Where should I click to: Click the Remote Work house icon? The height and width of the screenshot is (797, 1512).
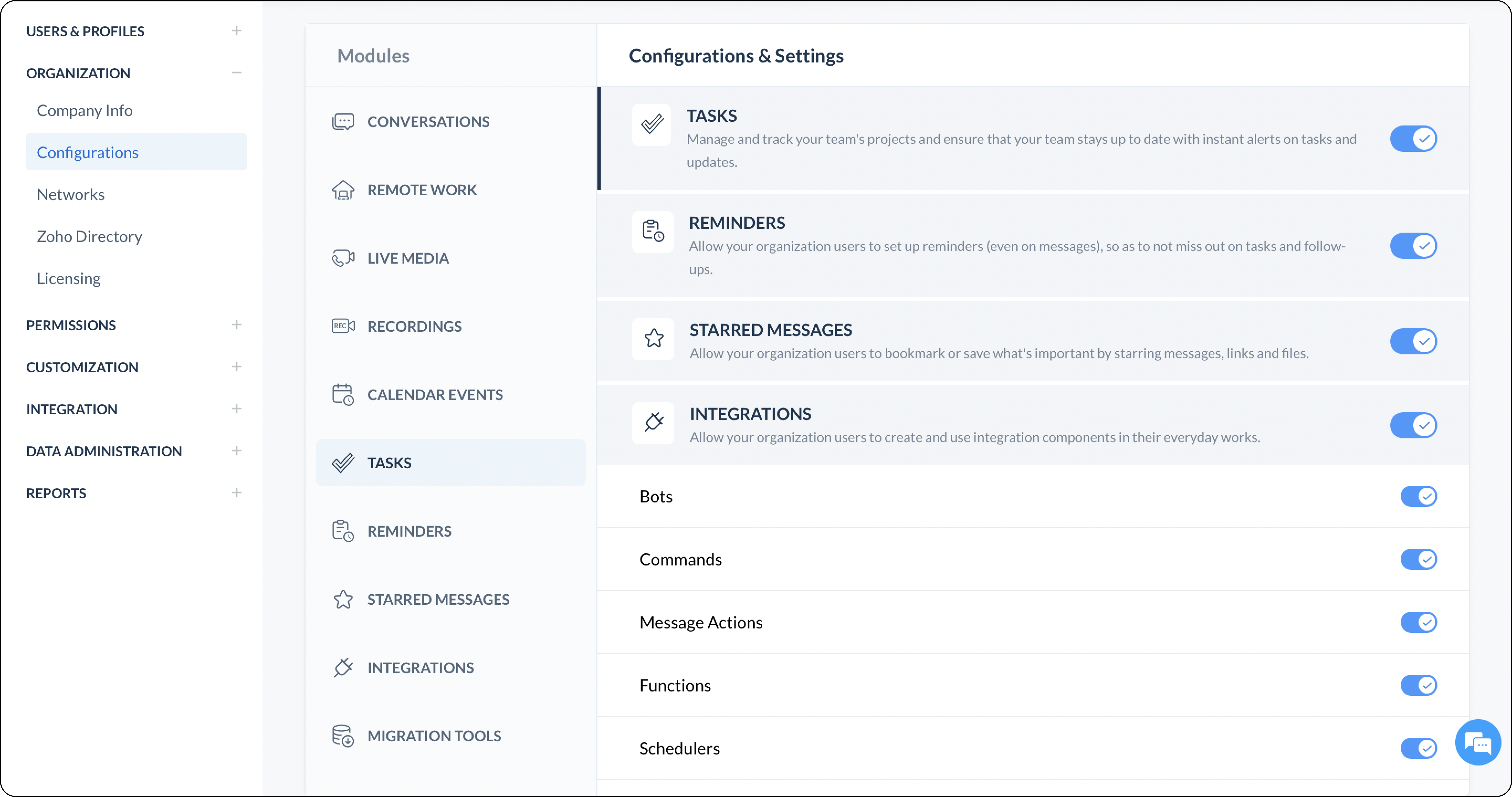343,190
